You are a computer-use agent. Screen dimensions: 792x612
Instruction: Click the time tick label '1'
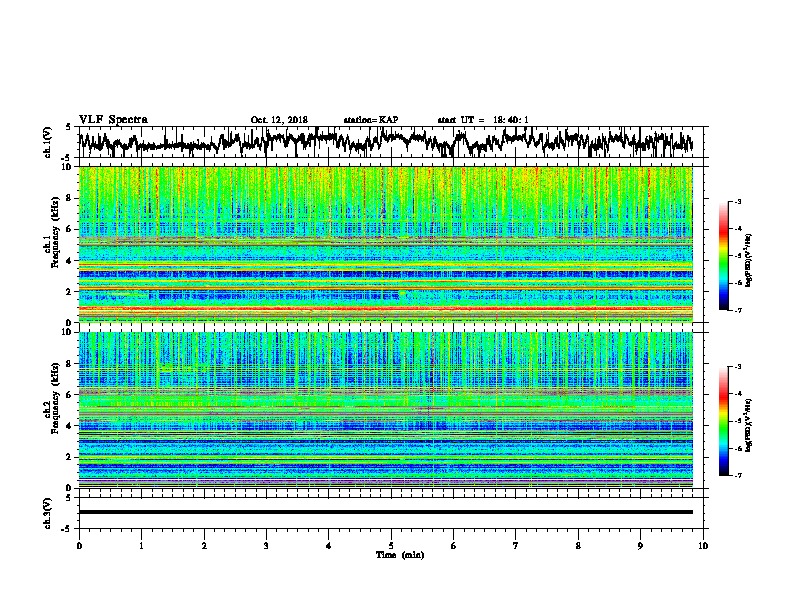click(141, 546)
